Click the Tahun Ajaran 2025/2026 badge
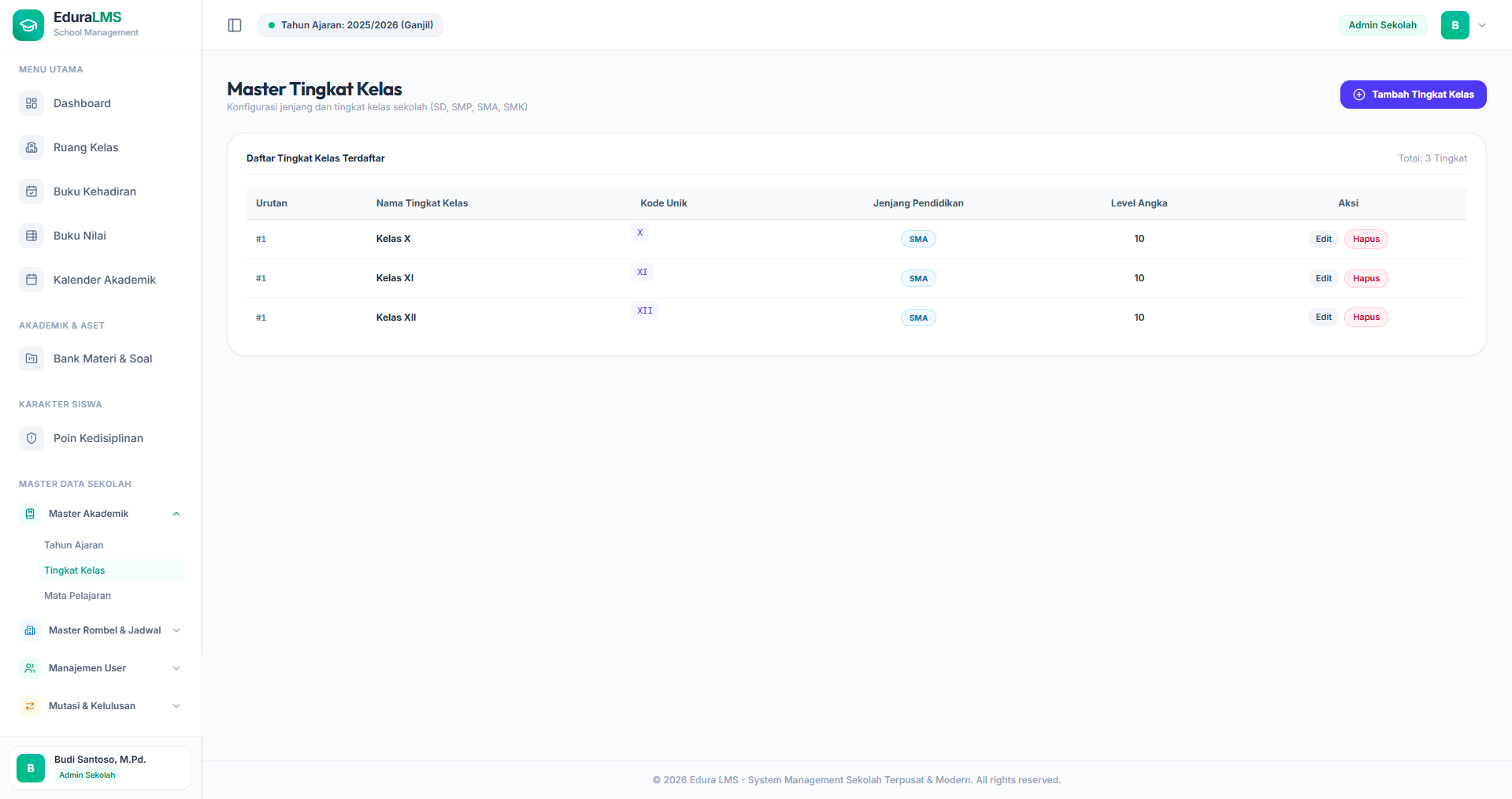 [350, 25]
